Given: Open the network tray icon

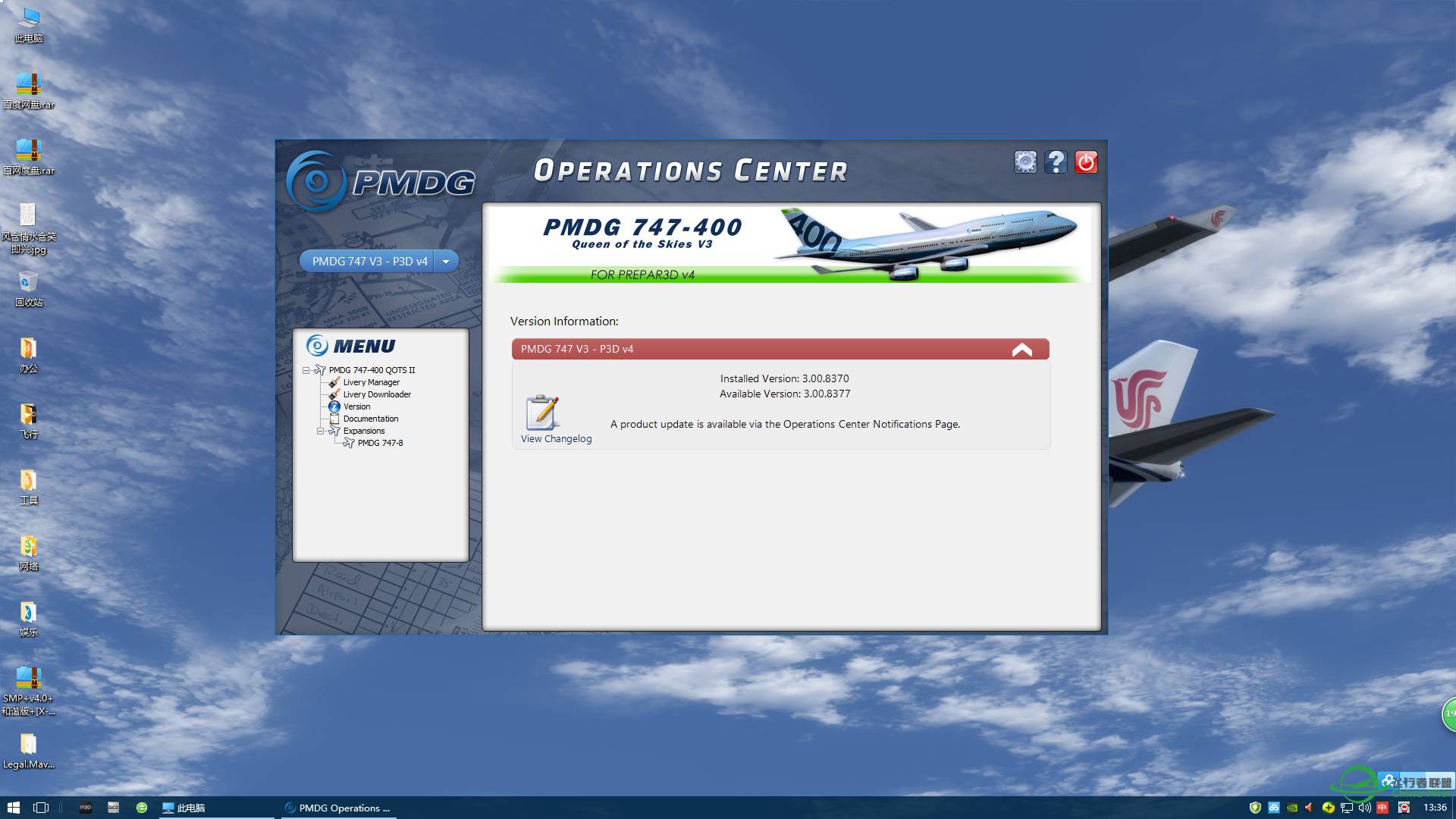Looking at the screenshot, I should tap(1346, 808).
